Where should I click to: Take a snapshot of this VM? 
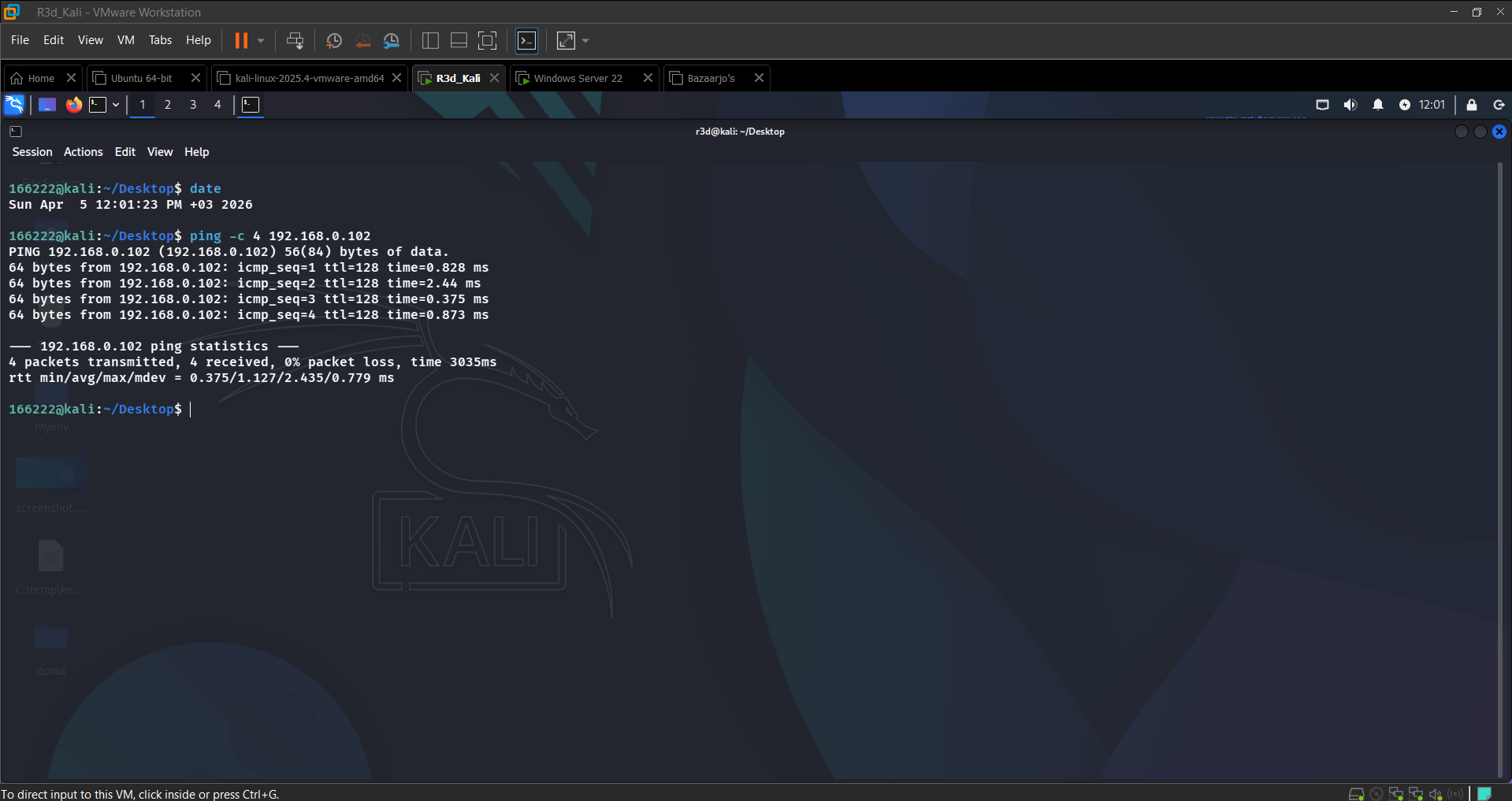pyautogui.click(x=334, y=41)
